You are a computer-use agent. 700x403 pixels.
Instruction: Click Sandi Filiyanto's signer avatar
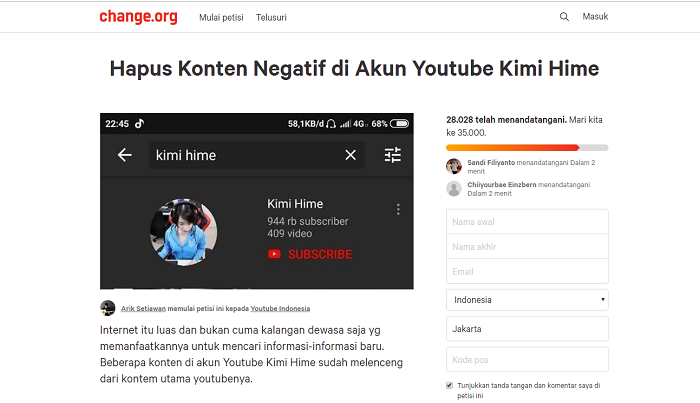point(454,165)
